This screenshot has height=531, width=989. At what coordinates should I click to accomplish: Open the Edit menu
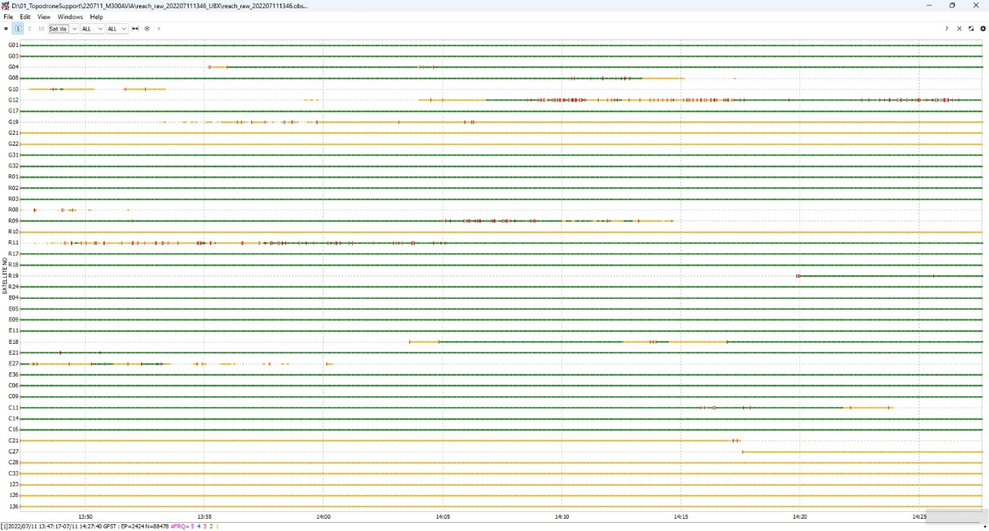pyautogui.click(x=25, y=17)
